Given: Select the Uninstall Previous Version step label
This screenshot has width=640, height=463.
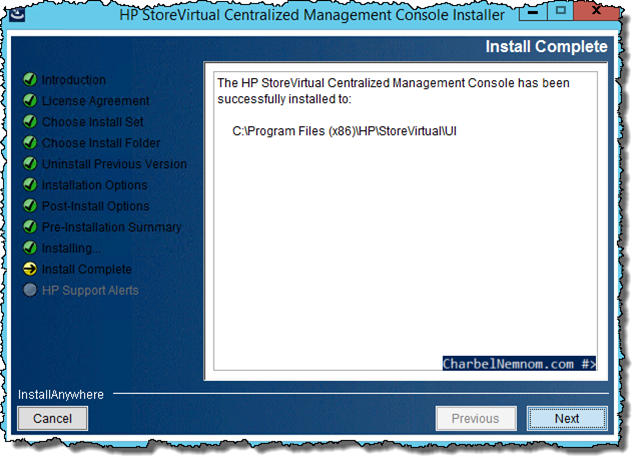Looking at the screenshot, I should tap(114, 164).
